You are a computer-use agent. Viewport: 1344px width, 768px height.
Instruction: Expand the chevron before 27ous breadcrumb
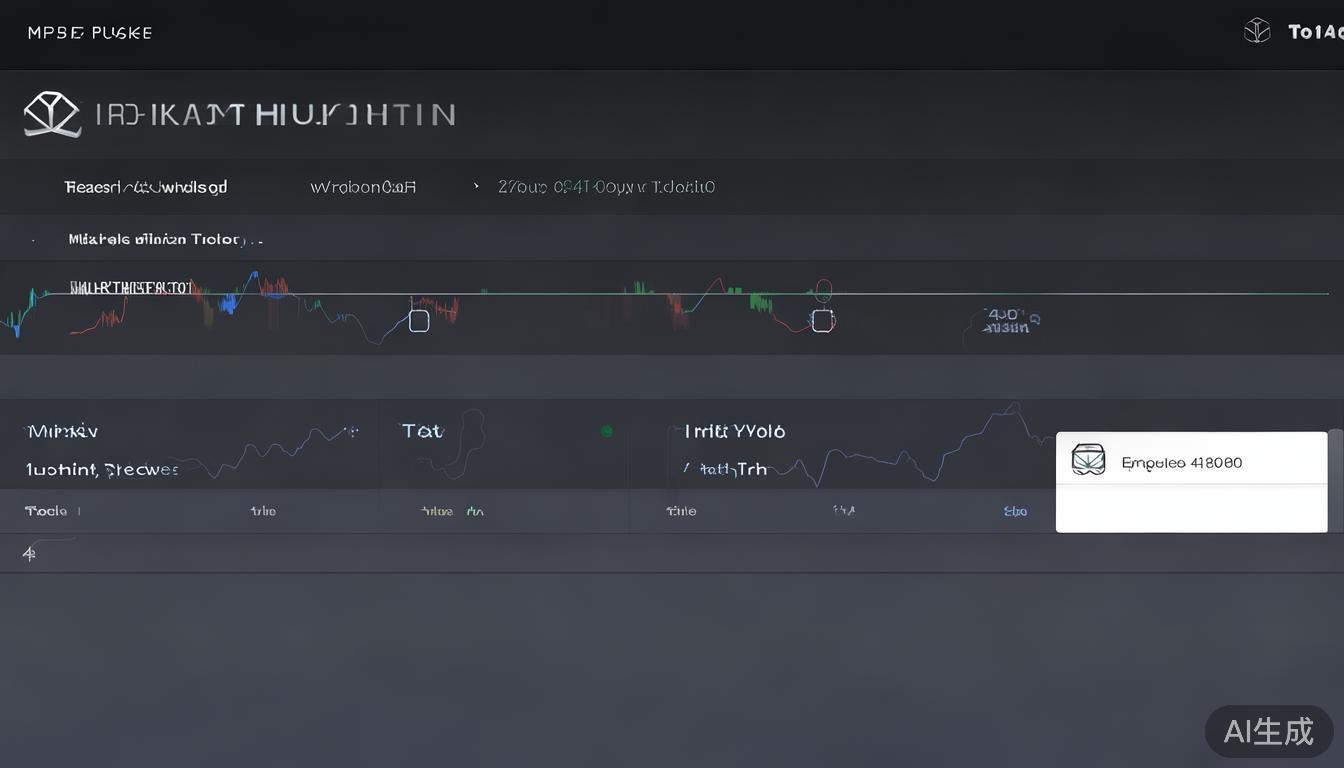point(476,186)
